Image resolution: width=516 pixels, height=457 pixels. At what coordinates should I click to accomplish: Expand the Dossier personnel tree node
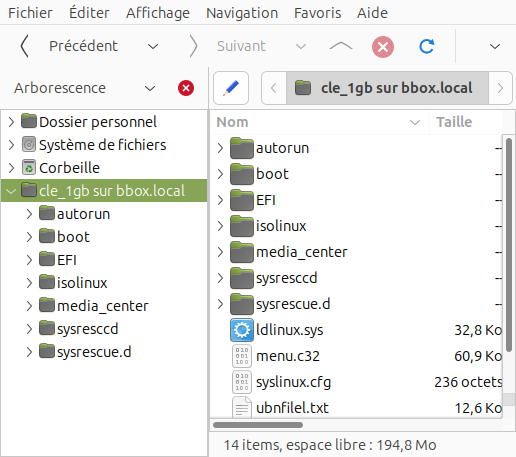11,122
